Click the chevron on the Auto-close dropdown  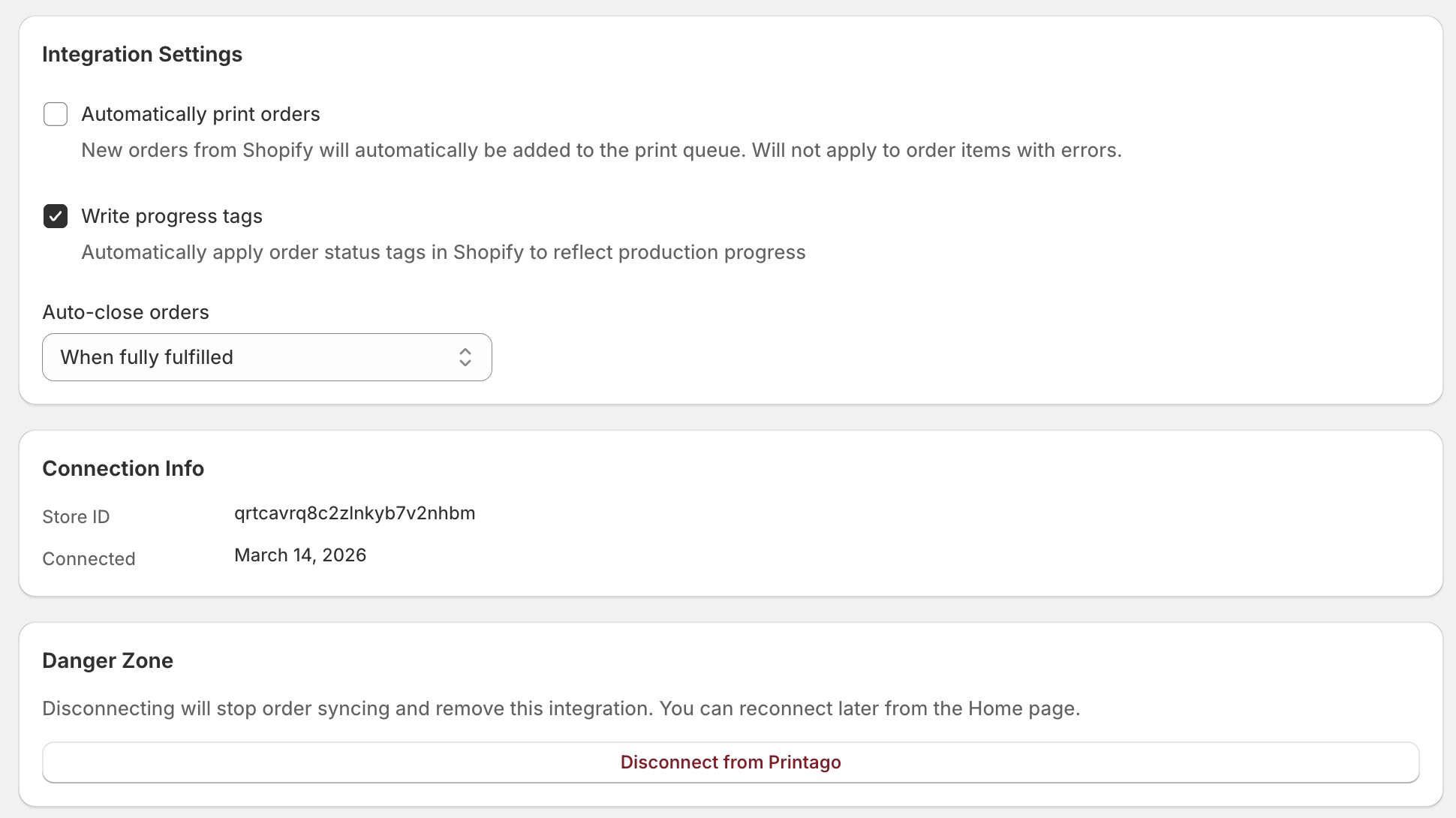pos(465,357)
